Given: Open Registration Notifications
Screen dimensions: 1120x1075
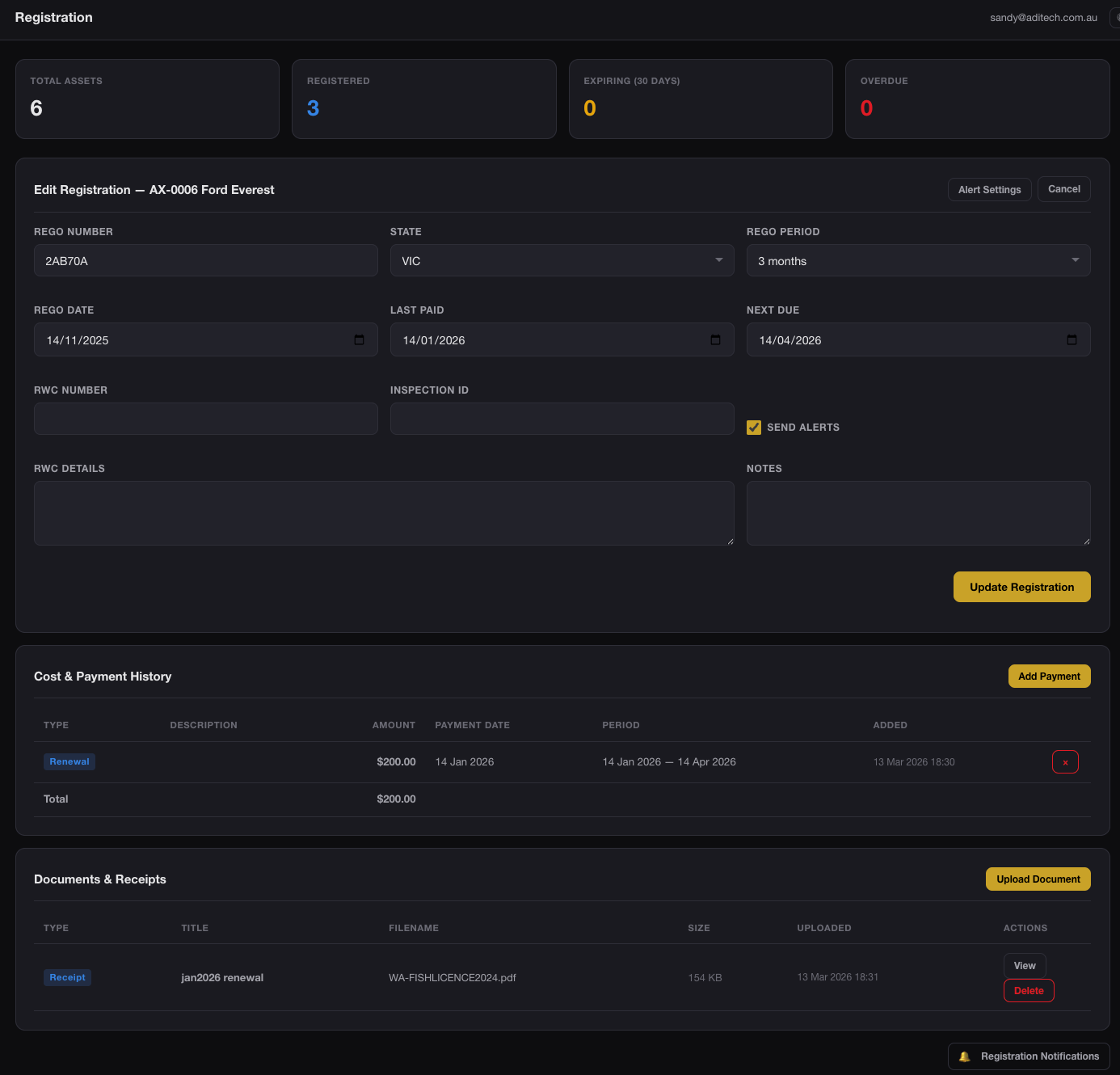Looking at the screenshot, I should pyautogui.click(x=1029, y=1056).
